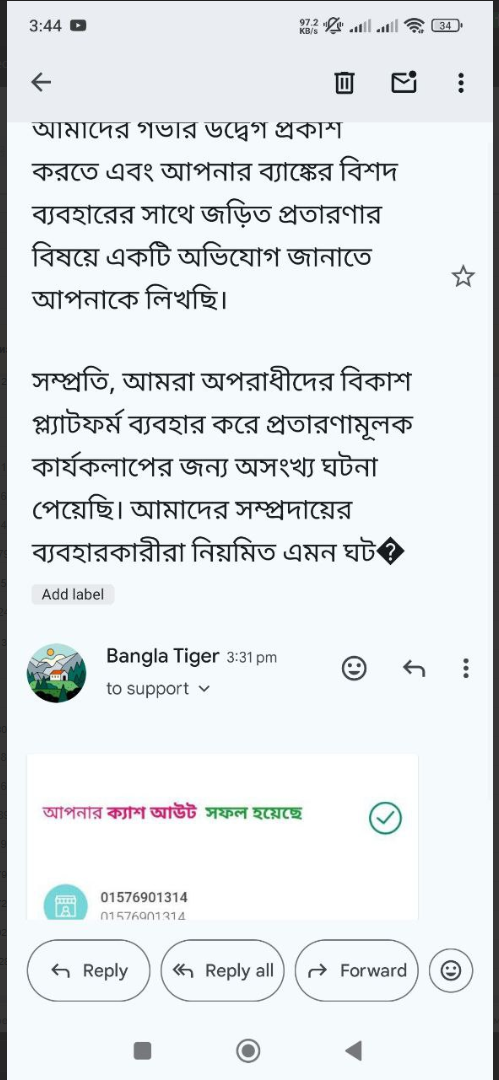Tap the Reply button at the bottom
The width and height of the screenshot is (499, 1080).
[x=88, y=970]
